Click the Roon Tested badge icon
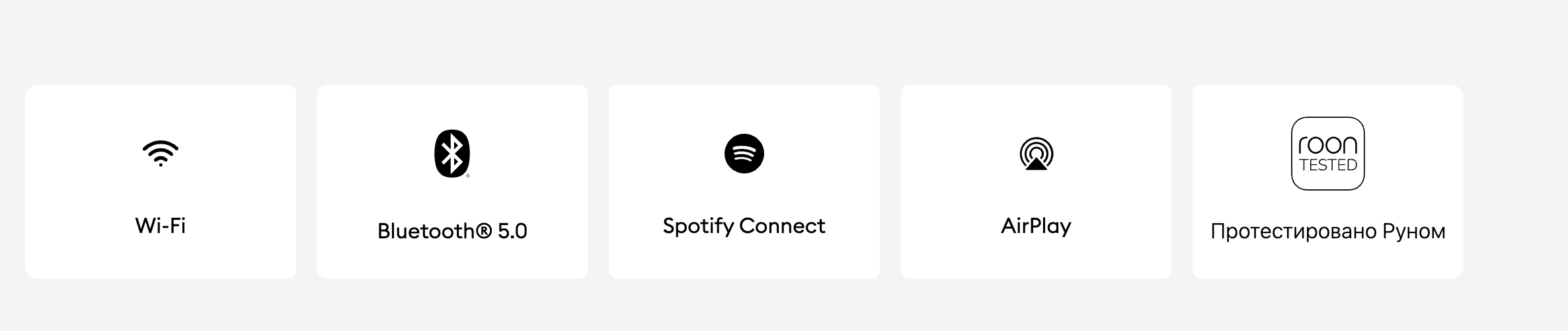This screenshot has height=331, width=1568. coord(1327,154)
